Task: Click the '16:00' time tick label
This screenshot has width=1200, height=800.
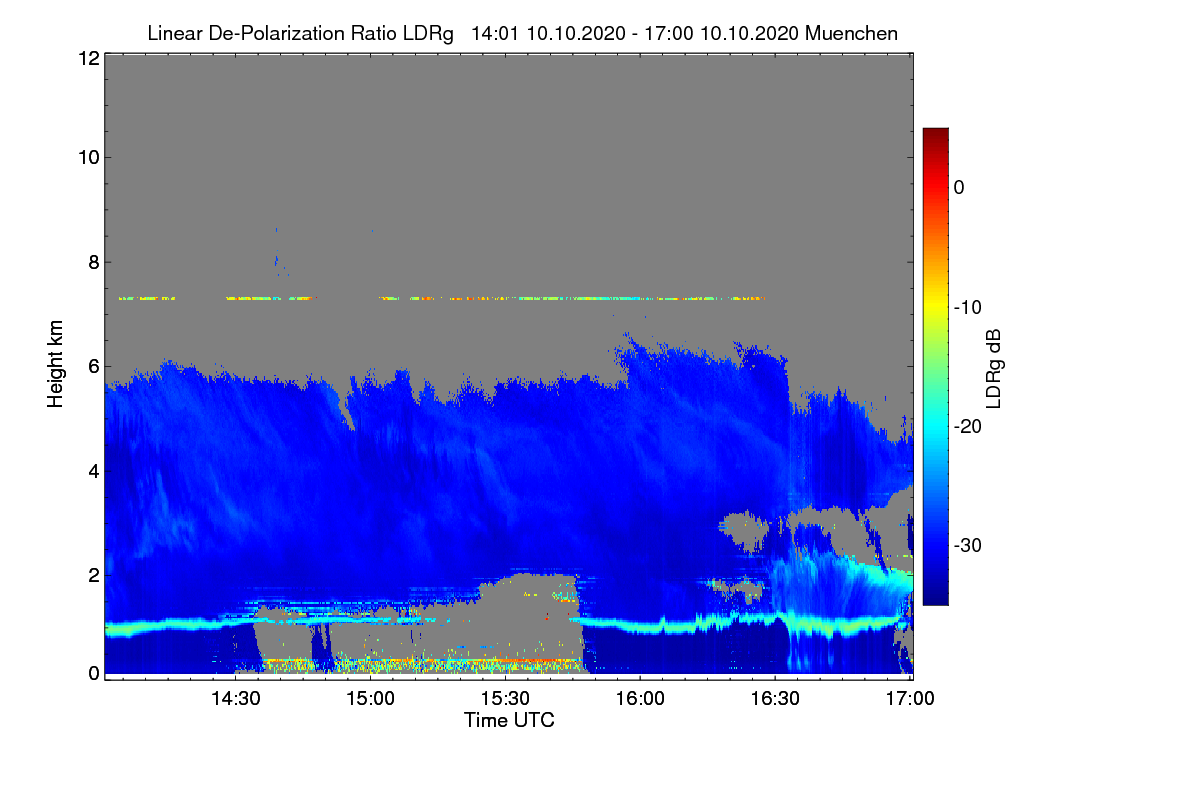Action: (x=640, y=698)
